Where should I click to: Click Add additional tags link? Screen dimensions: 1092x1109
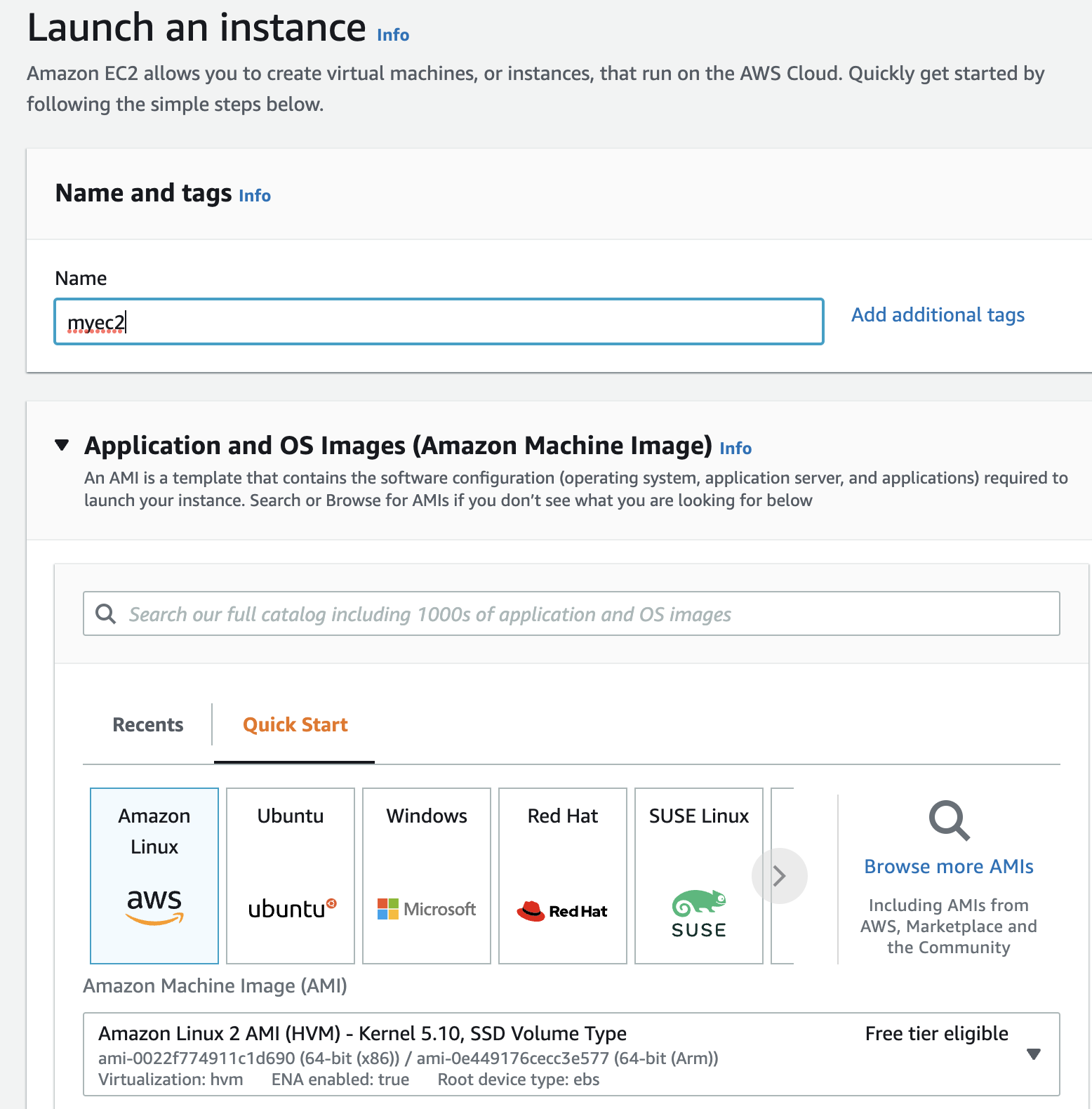938,314
